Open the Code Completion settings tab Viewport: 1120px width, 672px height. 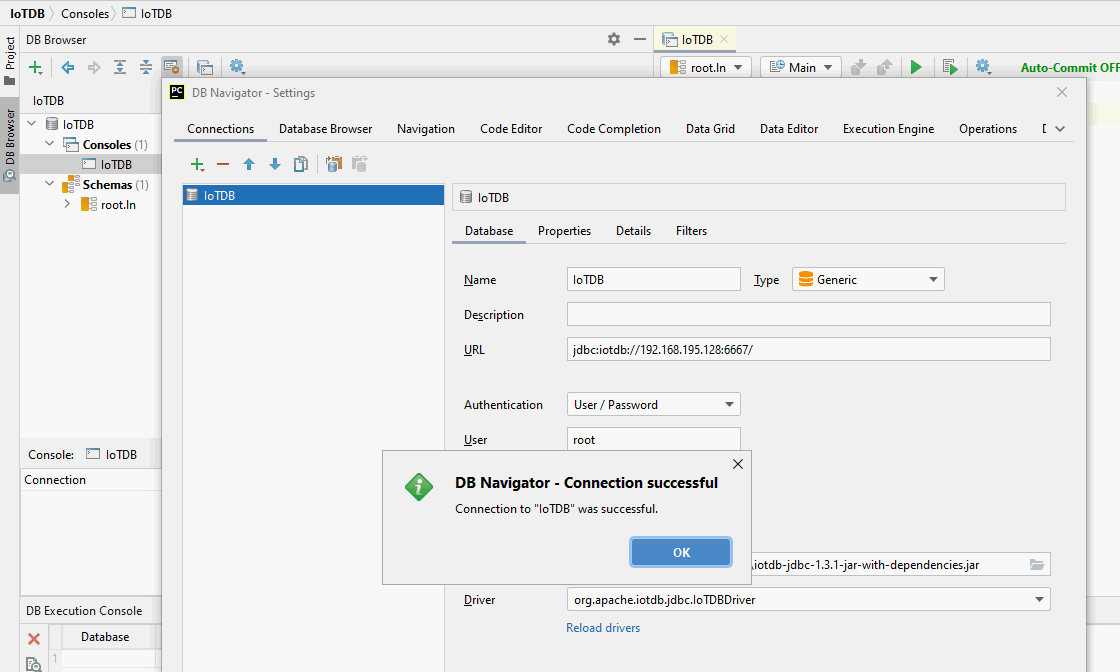tap(614, 129)
